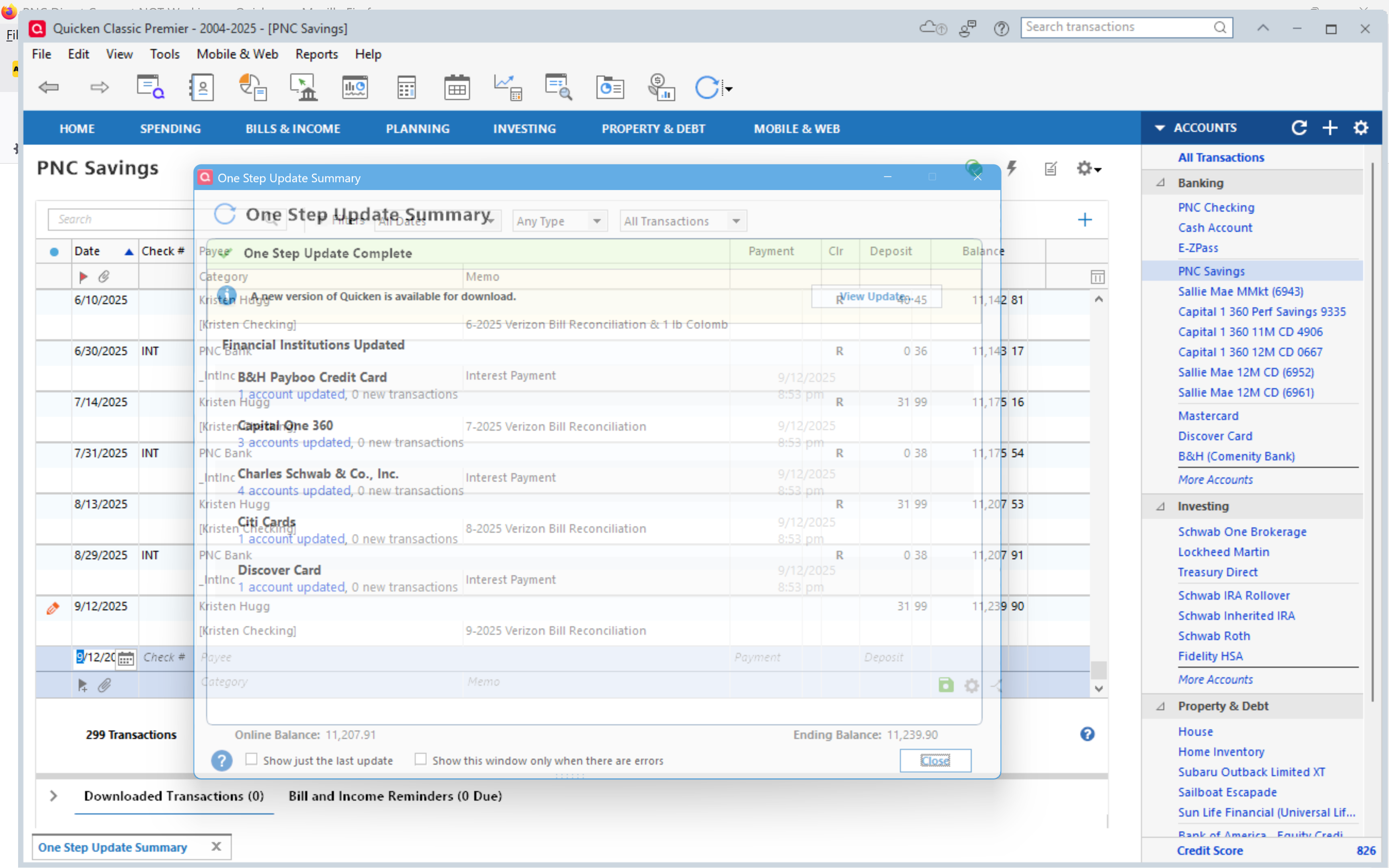Open the All Transactions filter dropdown
This screenshot has width=1389, height=868.
(736, 221)
